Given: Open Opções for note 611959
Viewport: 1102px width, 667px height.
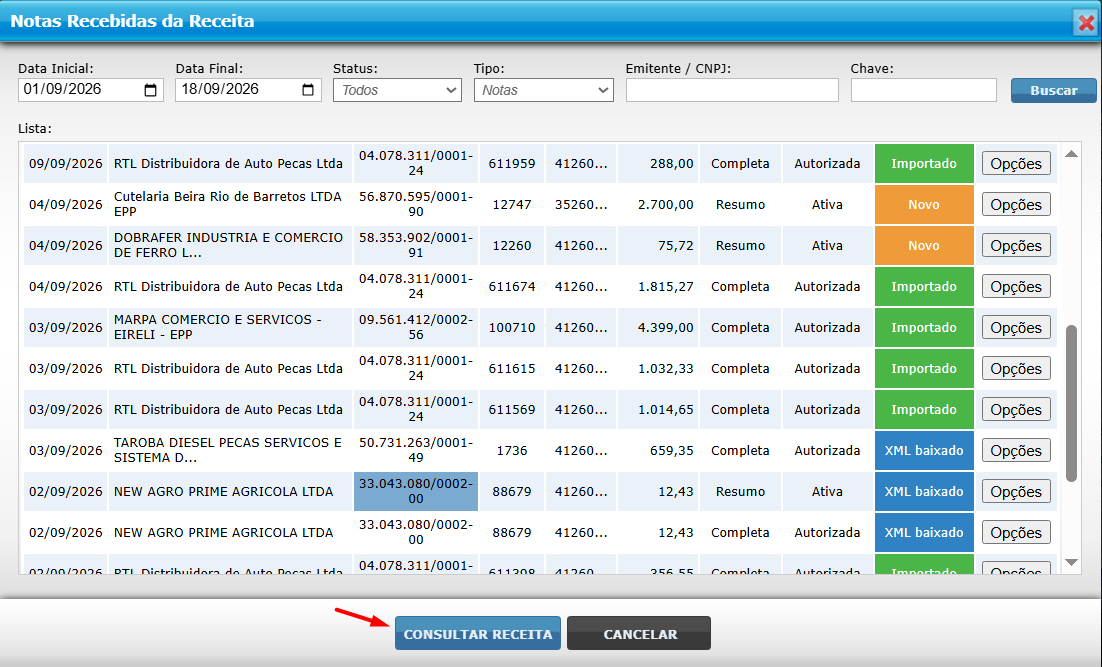Looking at the screenshot, I should [1016, 164].
